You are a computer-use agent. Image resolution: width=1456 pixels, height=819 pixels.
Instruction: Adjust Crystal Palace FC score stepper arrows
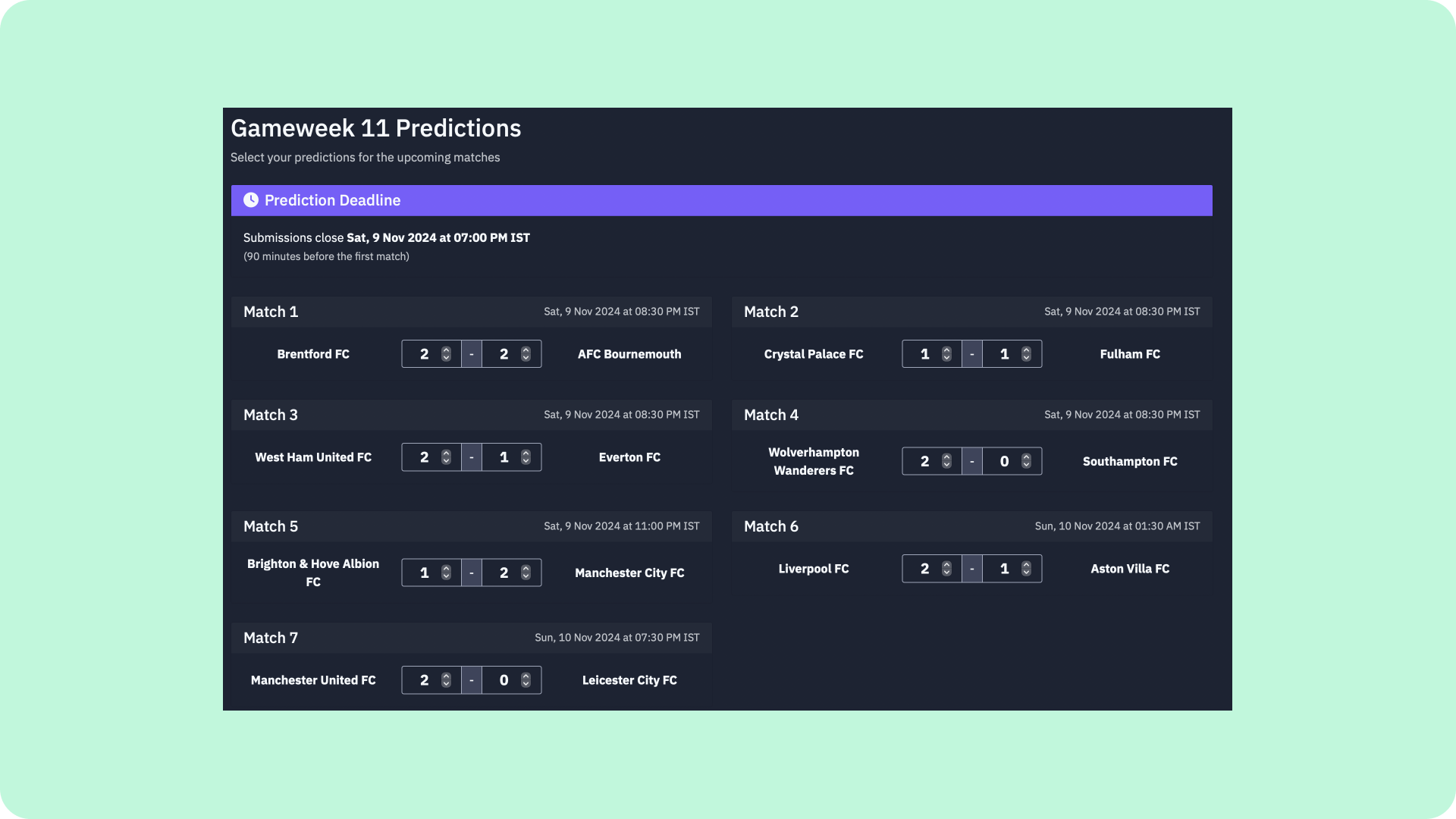pos(946,354)
